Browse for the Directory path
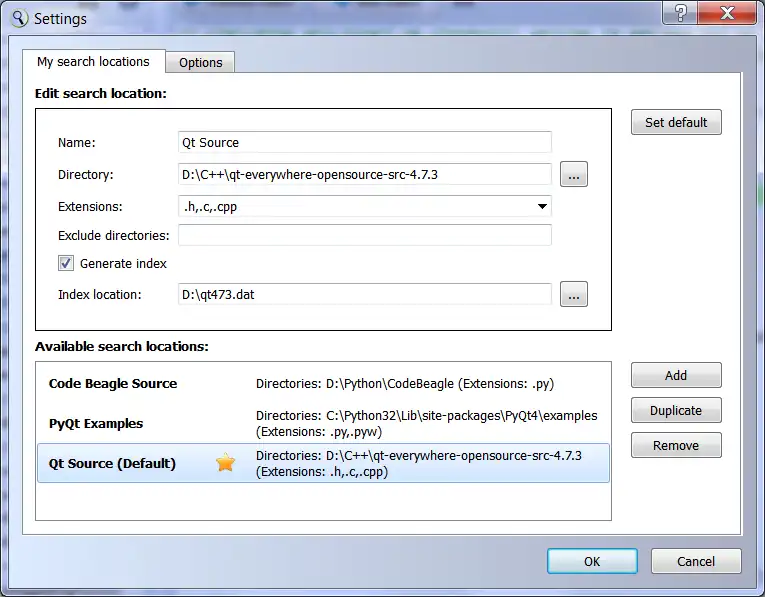Image resolution: width=765 pixels, height=597 pixels. (x=574, y=174)
